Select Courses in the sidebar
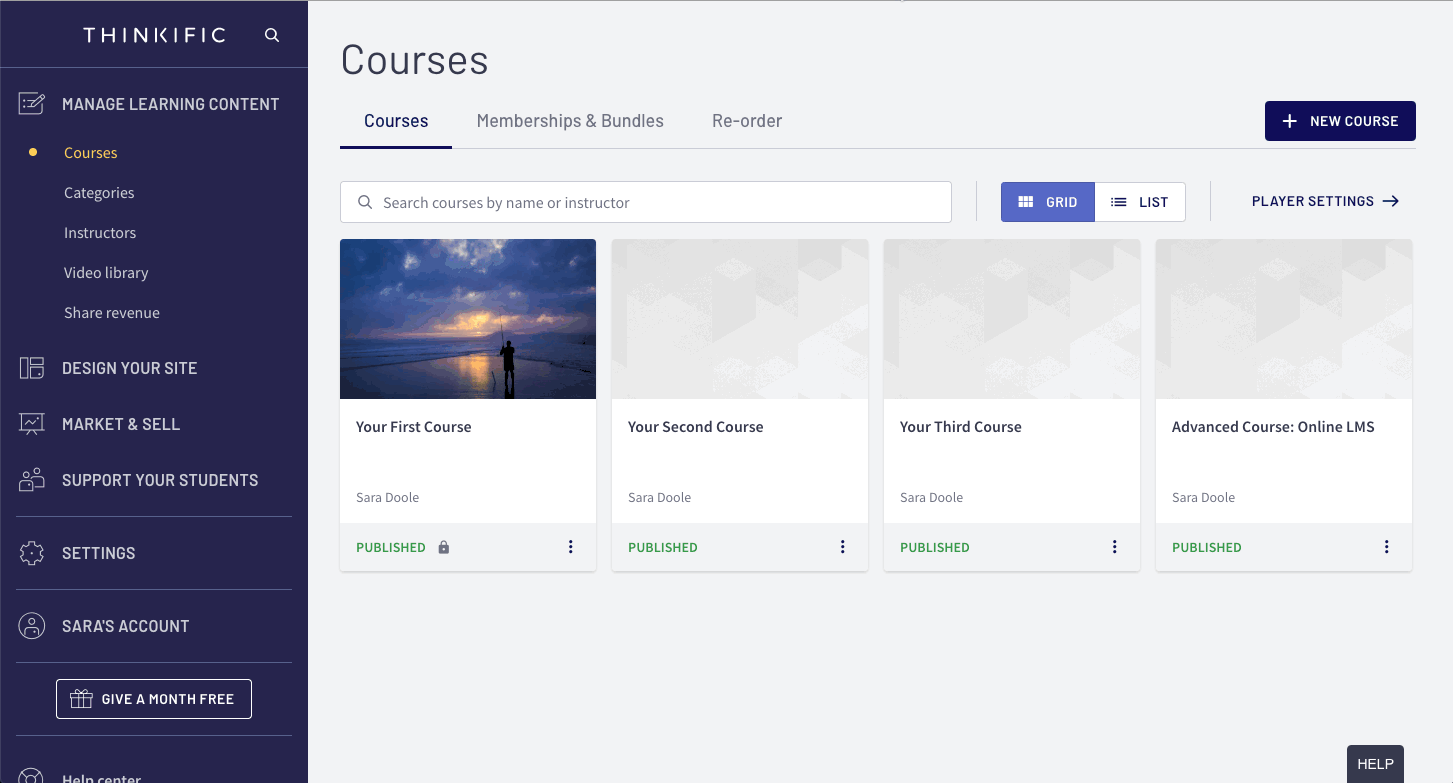The height and width of the screenshot is (783, 1453). pyautogui.click(x=91, y=153)
